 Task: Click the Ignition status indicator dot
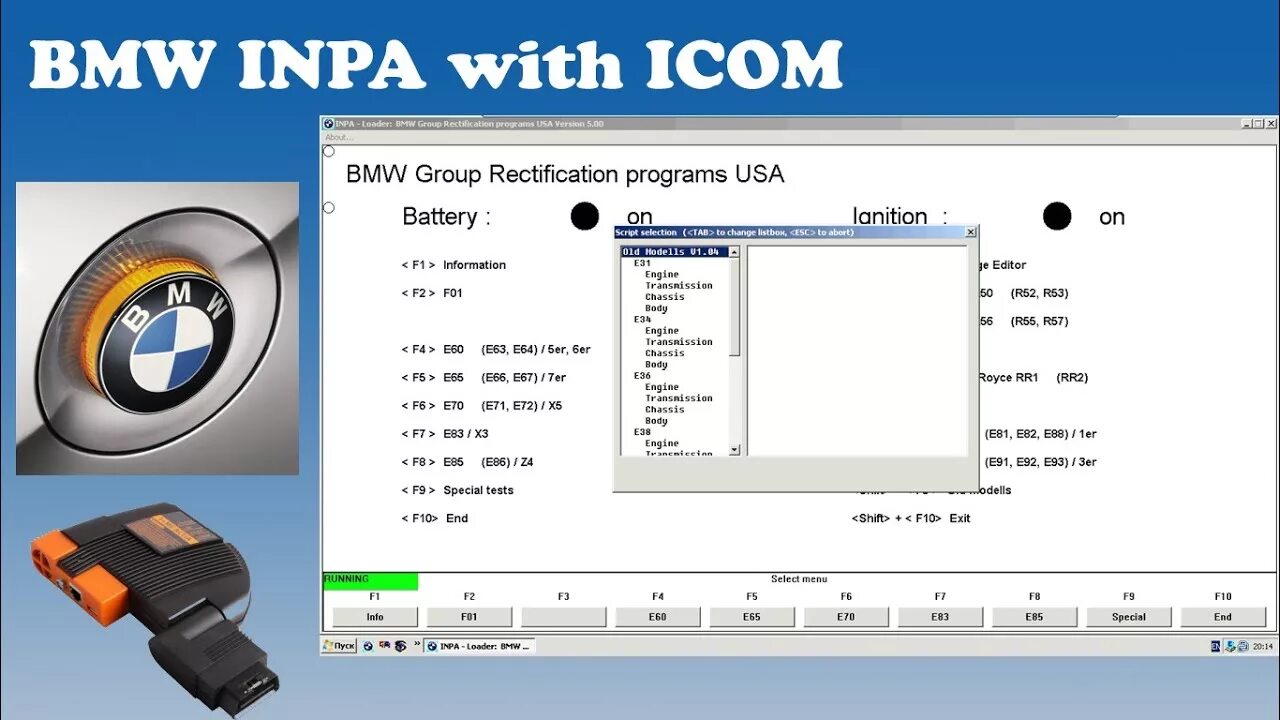pyautogui.click(x=1057, y=216)
